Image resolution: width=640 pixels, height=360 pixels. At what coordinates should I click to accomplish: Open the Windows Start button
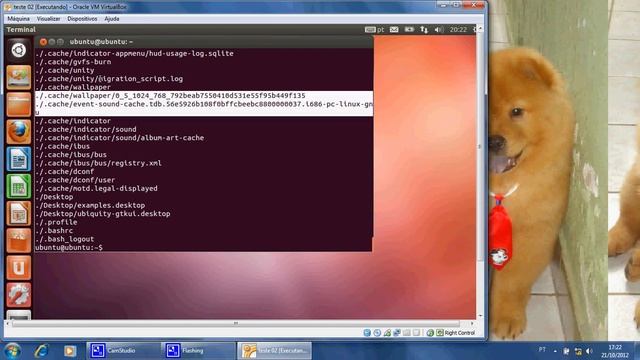coord(12,351)
